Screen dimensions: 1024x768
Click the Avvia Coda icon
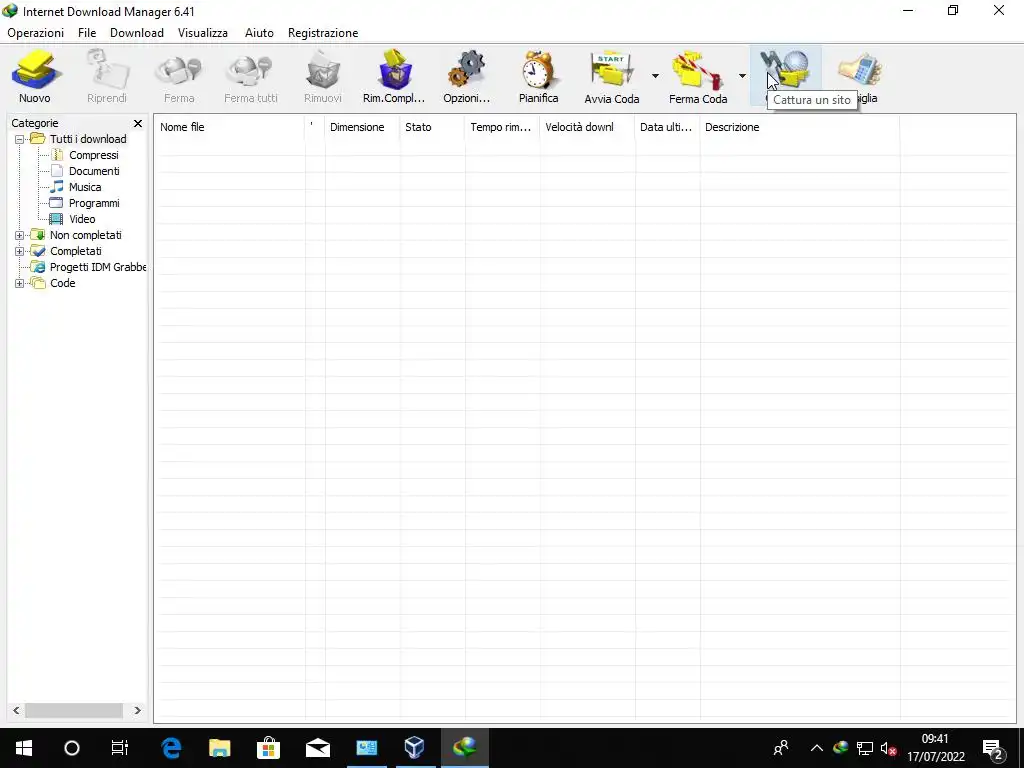(612, 70)
